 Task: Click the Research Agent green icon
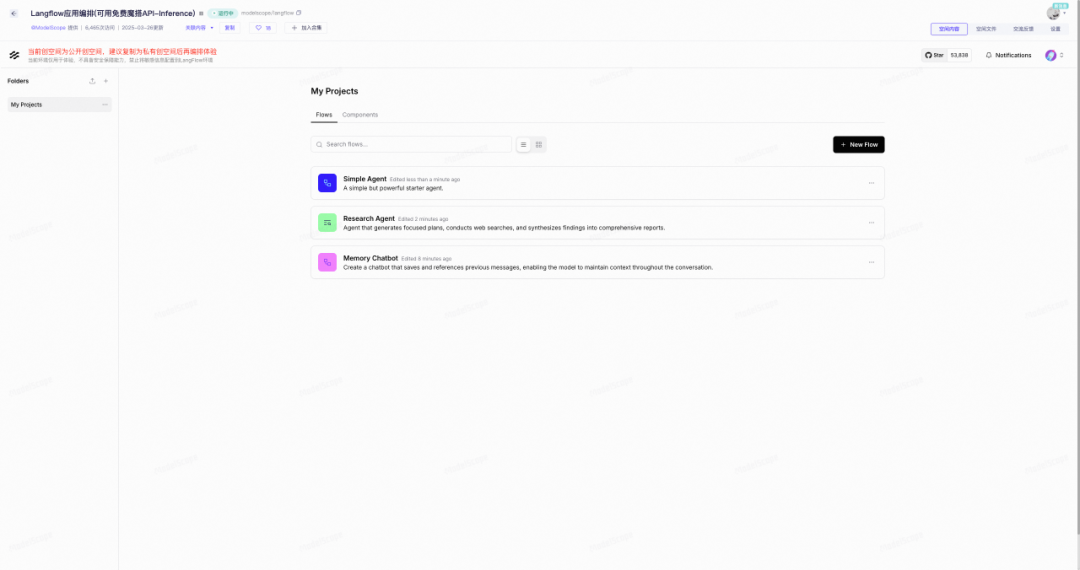(x=327, y=223)
